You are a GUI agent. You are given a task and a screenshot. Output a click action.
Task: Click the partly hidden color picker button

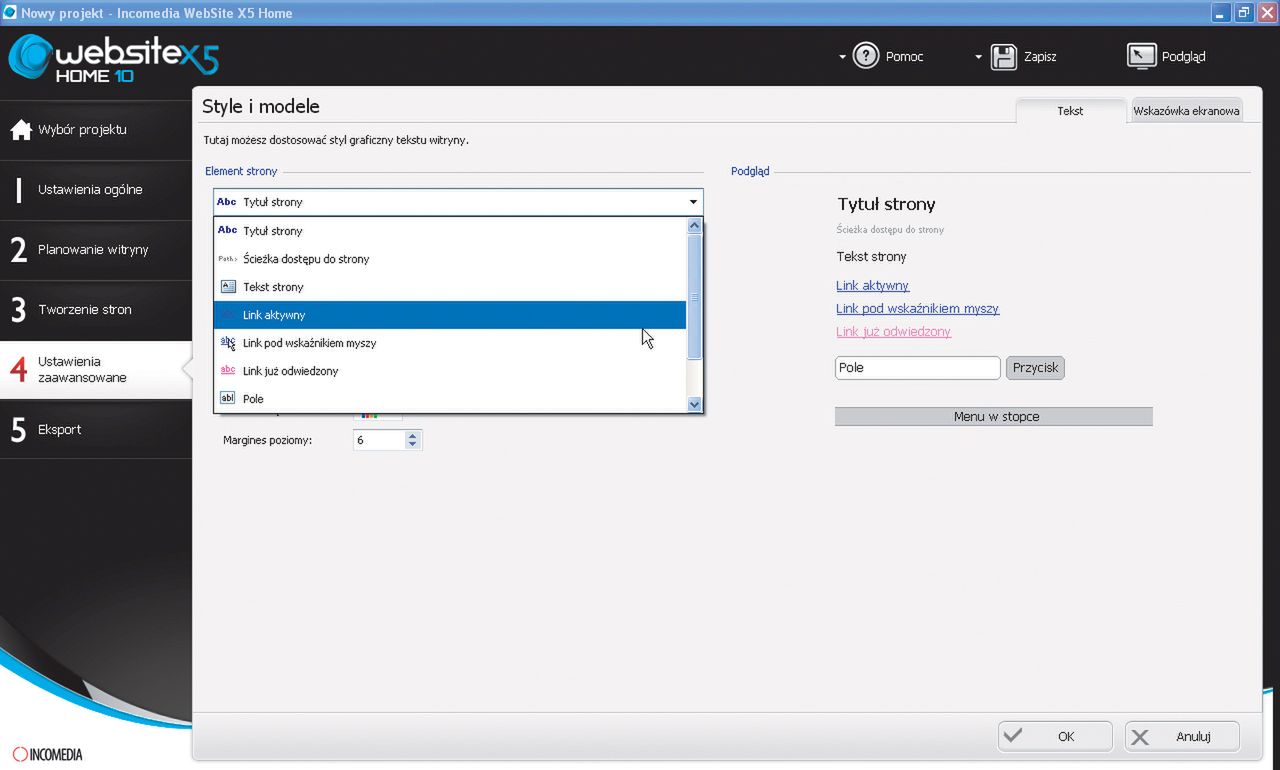[377, 415]
